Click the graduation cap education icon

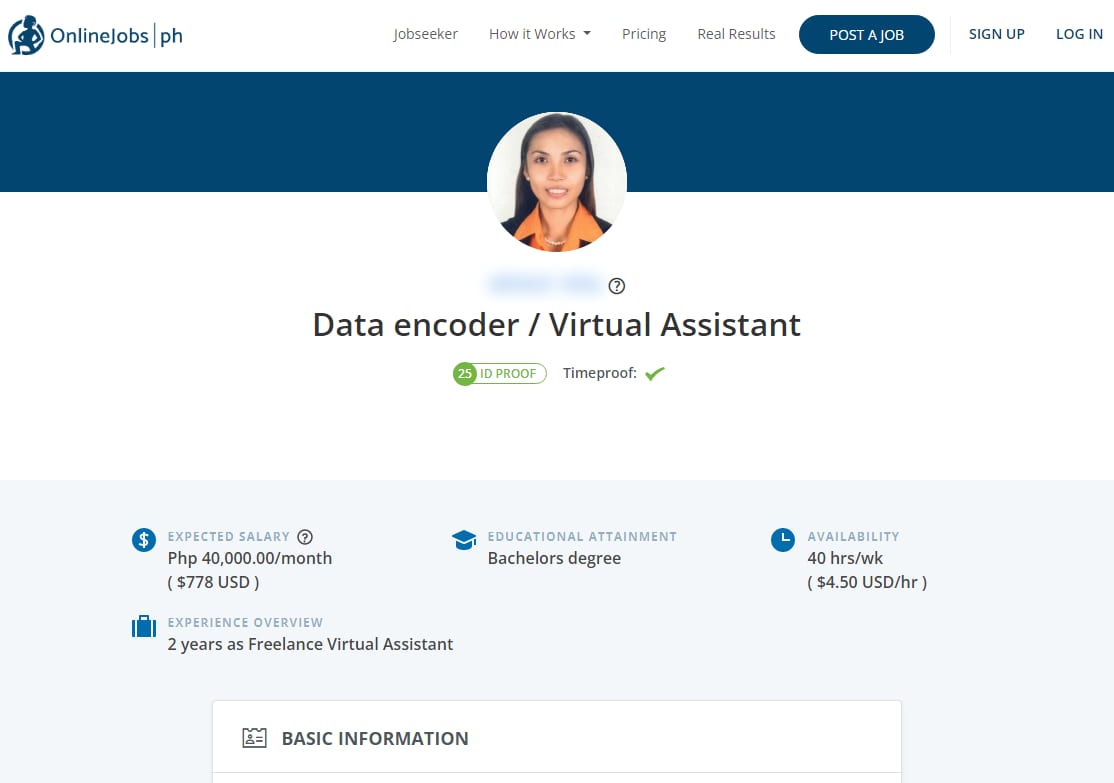(x=464, y=540)
